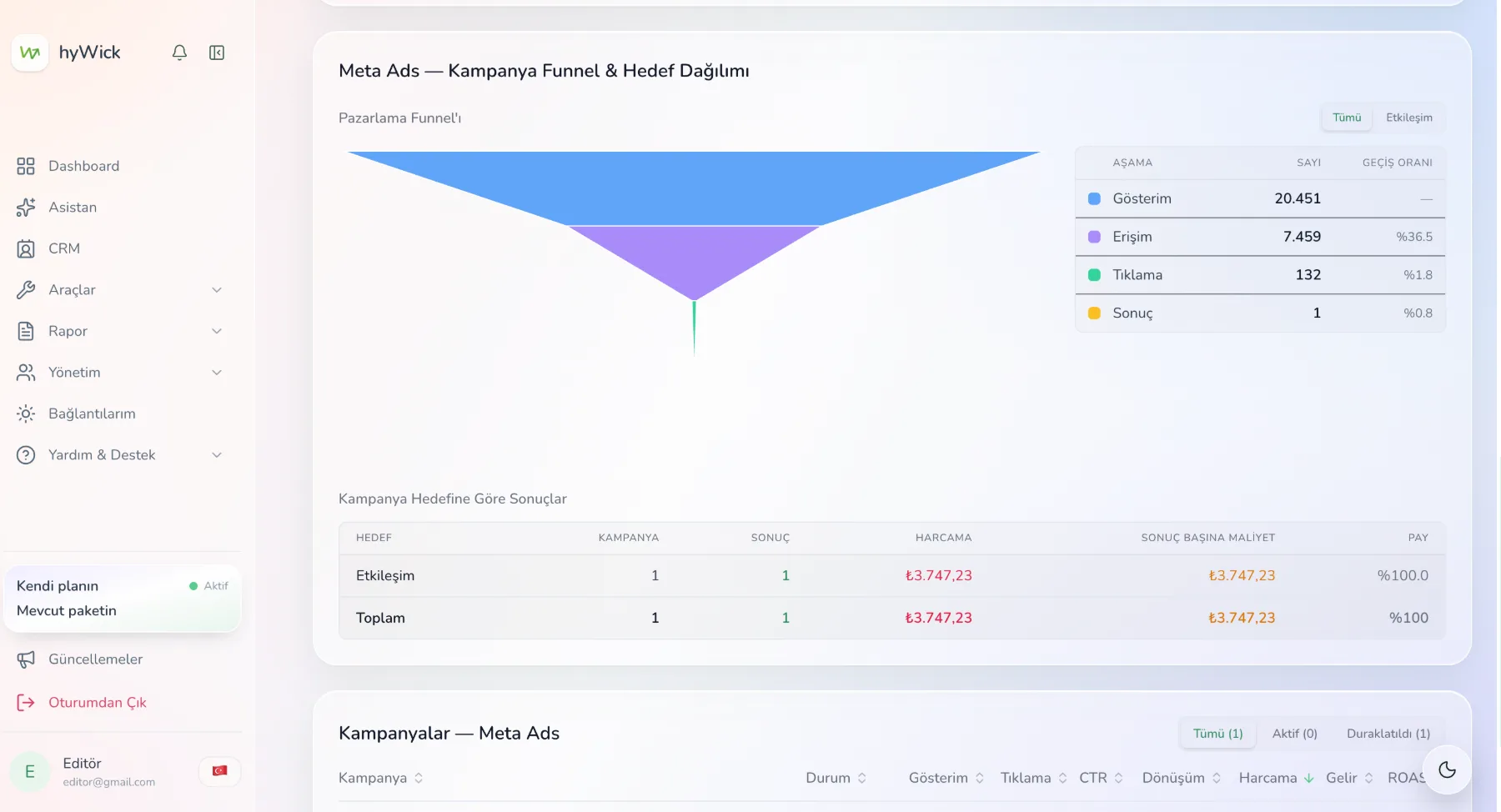Viewport: 1501px width, 812px height.
Task: Toggle dark mode moon button
Action: 1447,769
